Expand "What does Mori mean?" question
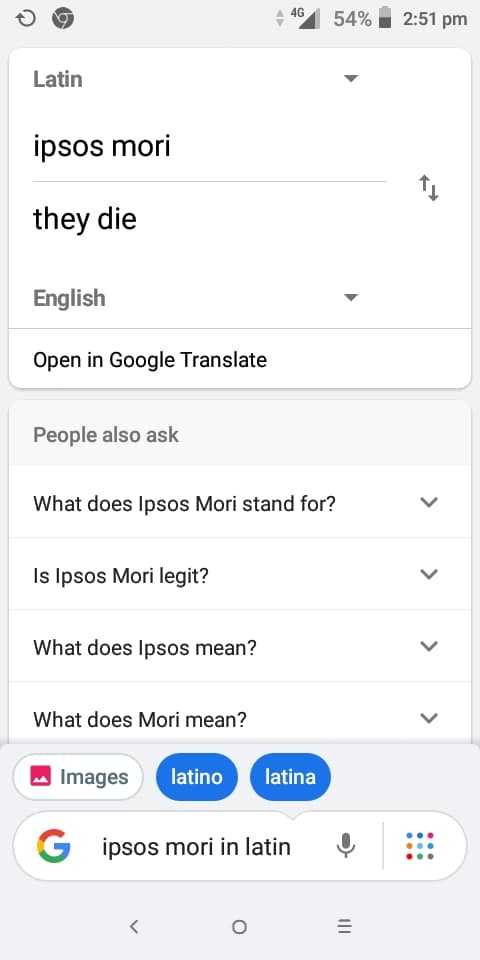The width and height of the screenshot is (480, 960). point(240,718)
